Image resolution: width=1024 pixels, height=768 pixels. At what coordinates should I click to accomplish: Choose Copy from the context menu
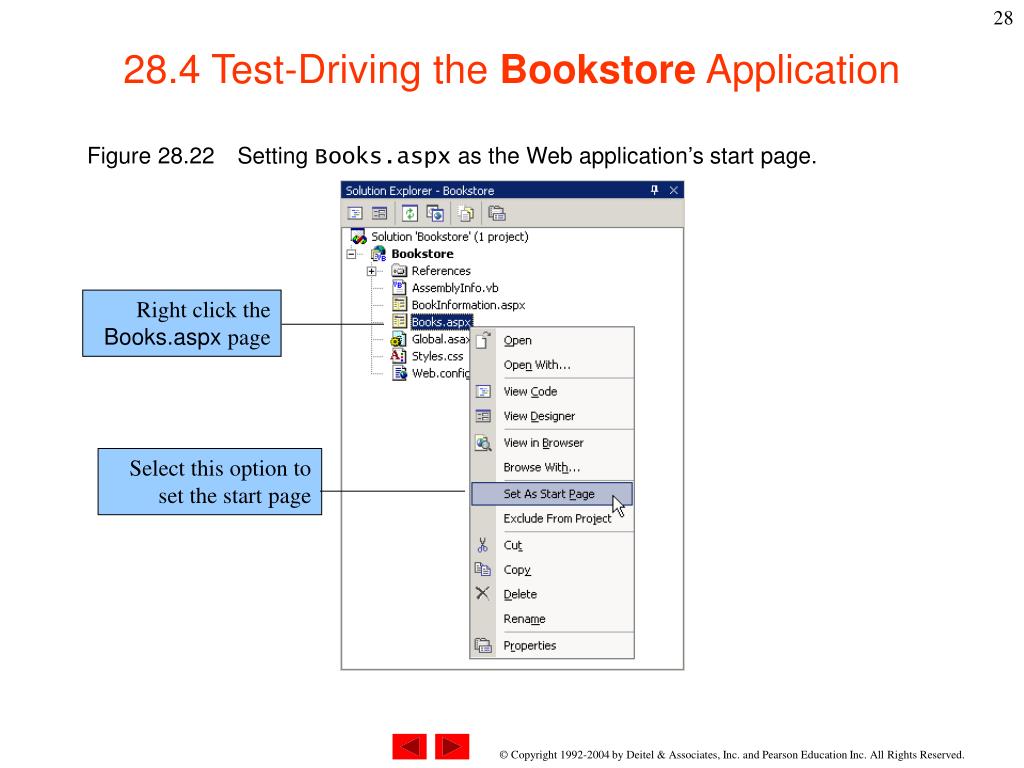tap(552, 570)
